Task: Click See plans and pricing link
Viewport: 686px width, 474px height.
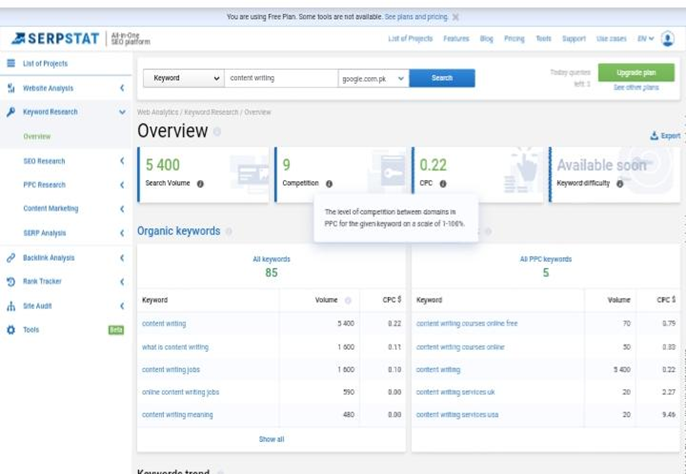Action: pyautogui.click(x=416, y=17)
